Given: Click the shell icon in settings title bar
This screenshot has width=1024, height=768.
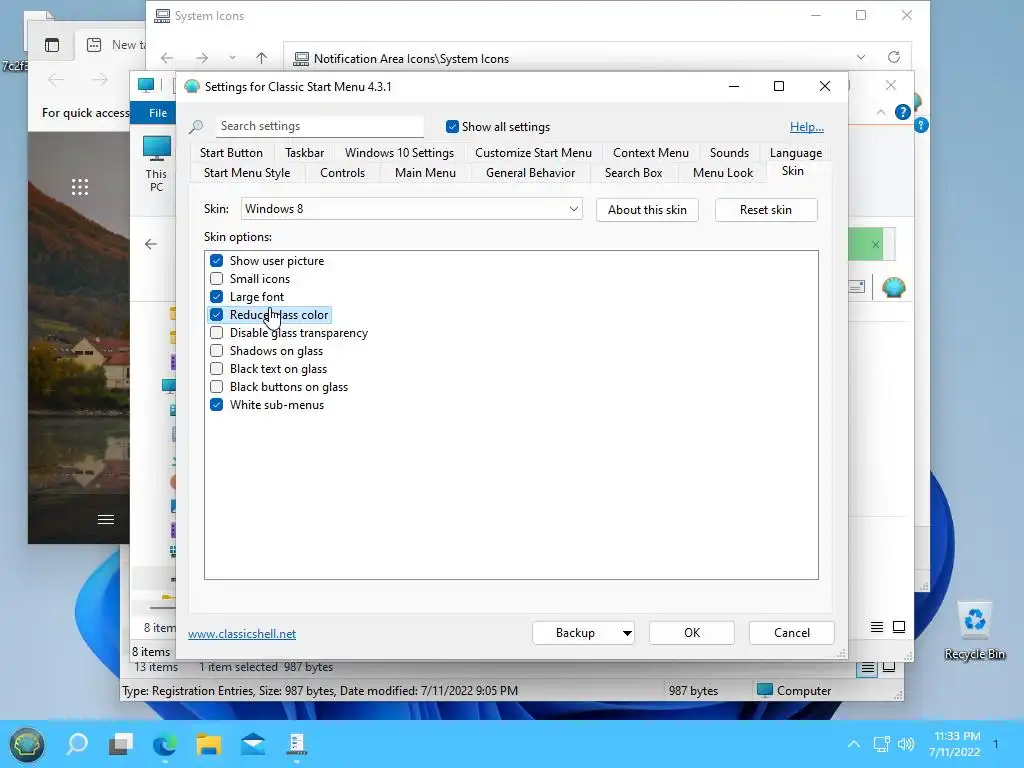Looking at the screenshot, I should click(191, 87).
